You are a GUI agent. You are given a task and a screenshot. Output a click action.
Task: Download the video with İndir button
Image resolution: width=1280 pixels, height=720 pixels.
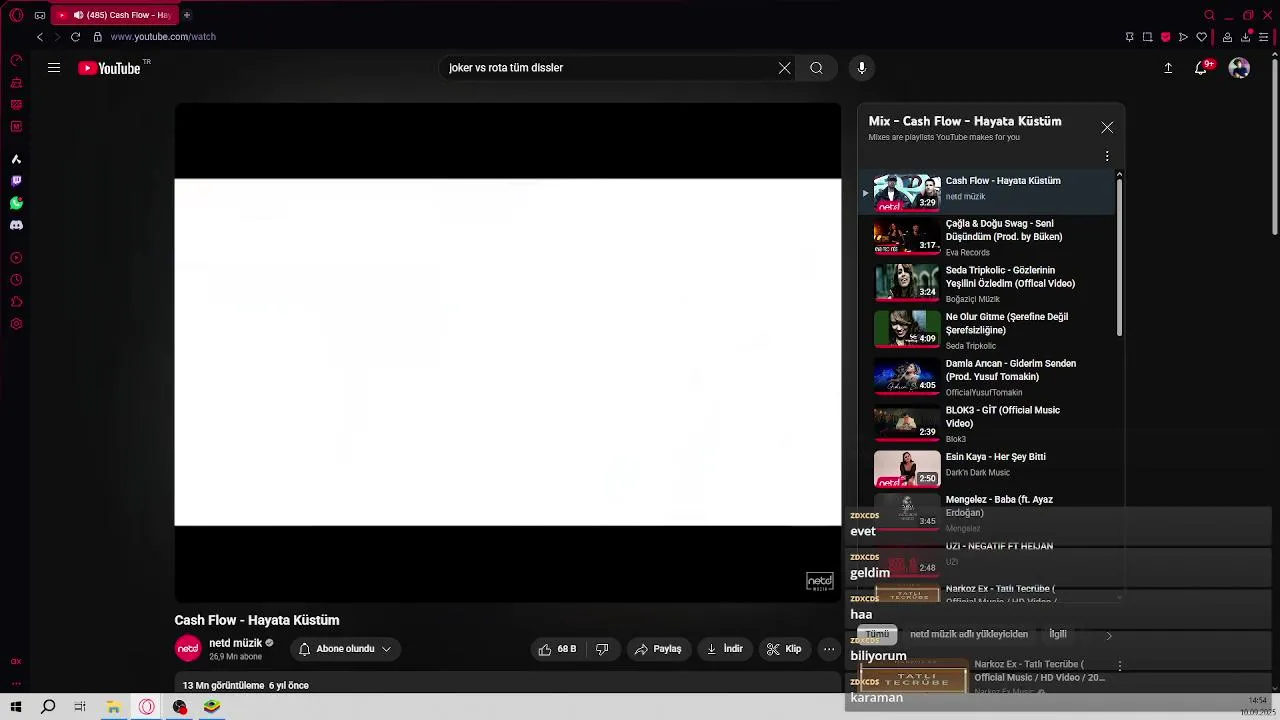[724, 649]
